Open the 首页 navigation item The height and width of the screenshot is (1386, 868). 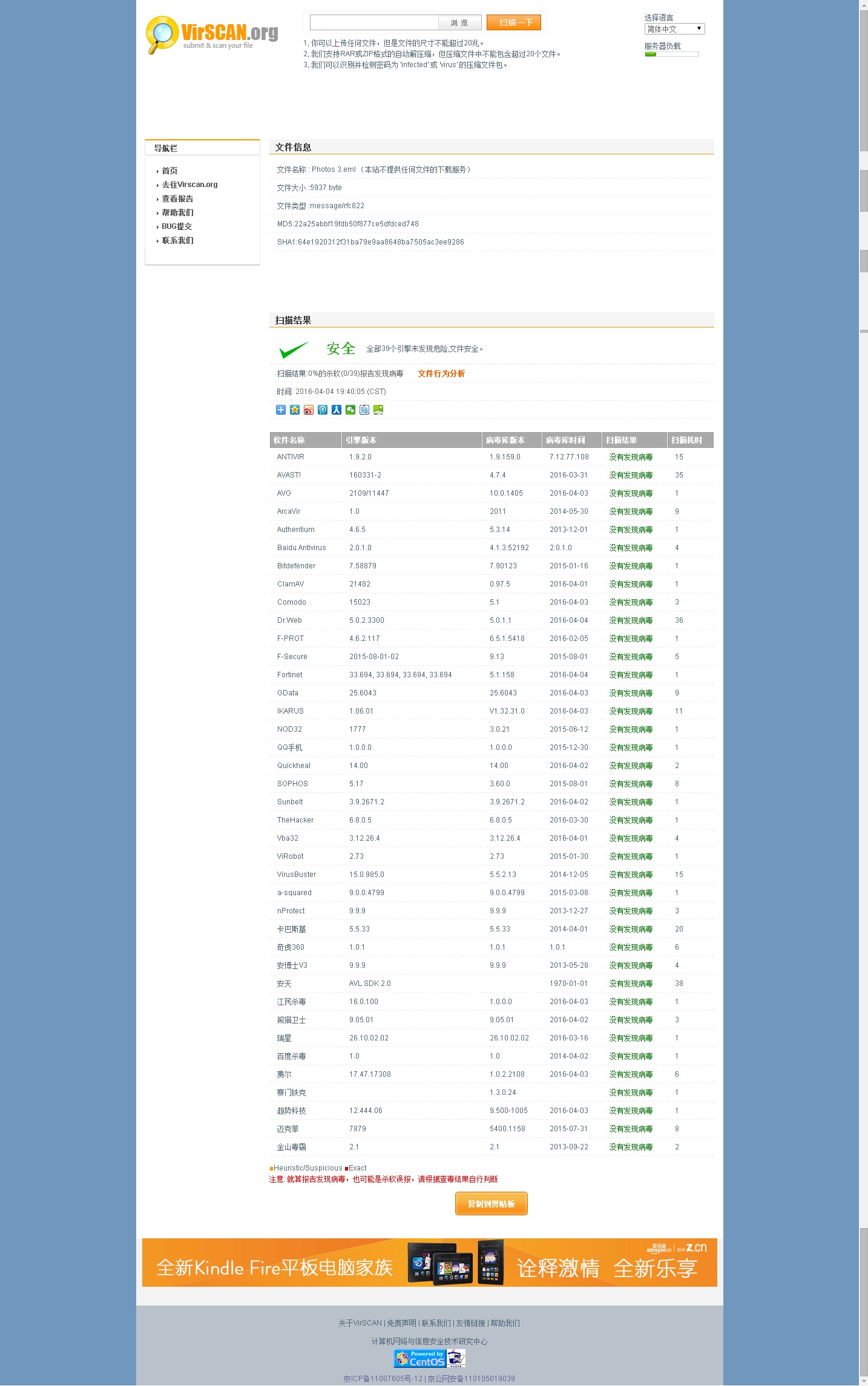point(169,171)
